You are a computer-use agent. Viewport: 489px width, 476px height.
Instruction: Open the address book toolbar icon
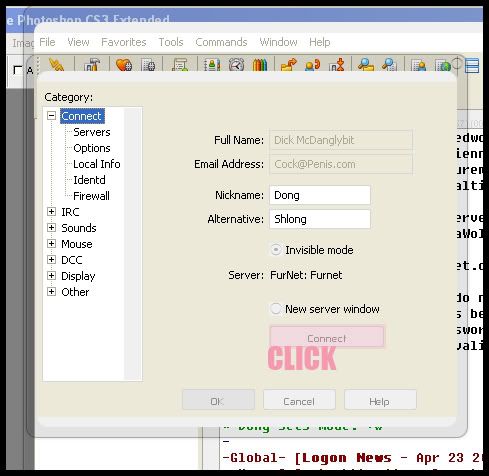coord(212,64)
